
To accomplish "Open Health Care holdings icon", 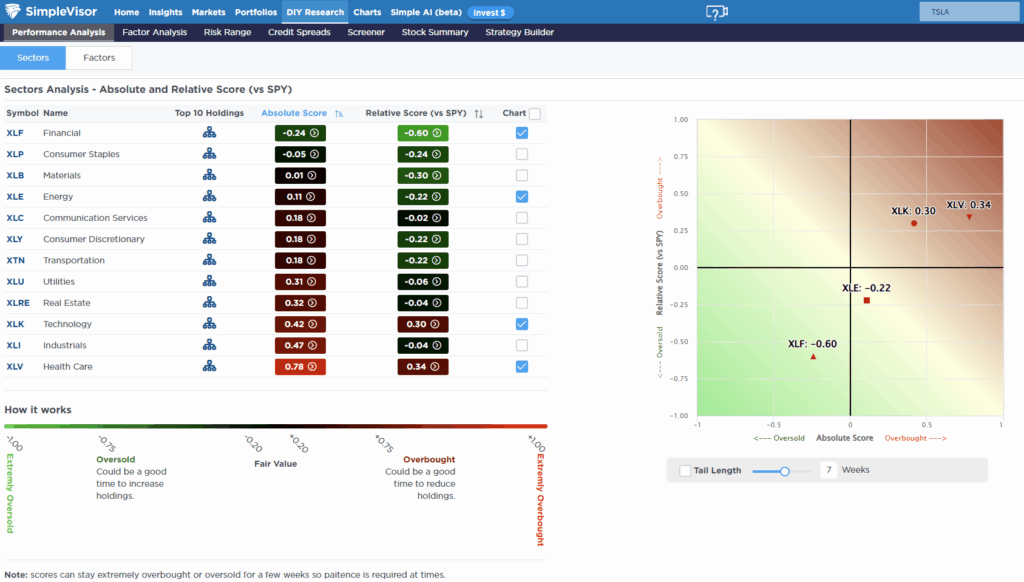I will (209, 366).
